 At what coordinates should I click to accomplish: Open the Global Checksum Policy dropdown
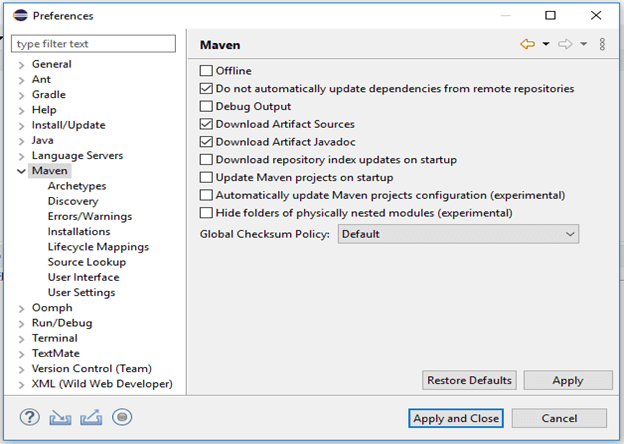458,233
